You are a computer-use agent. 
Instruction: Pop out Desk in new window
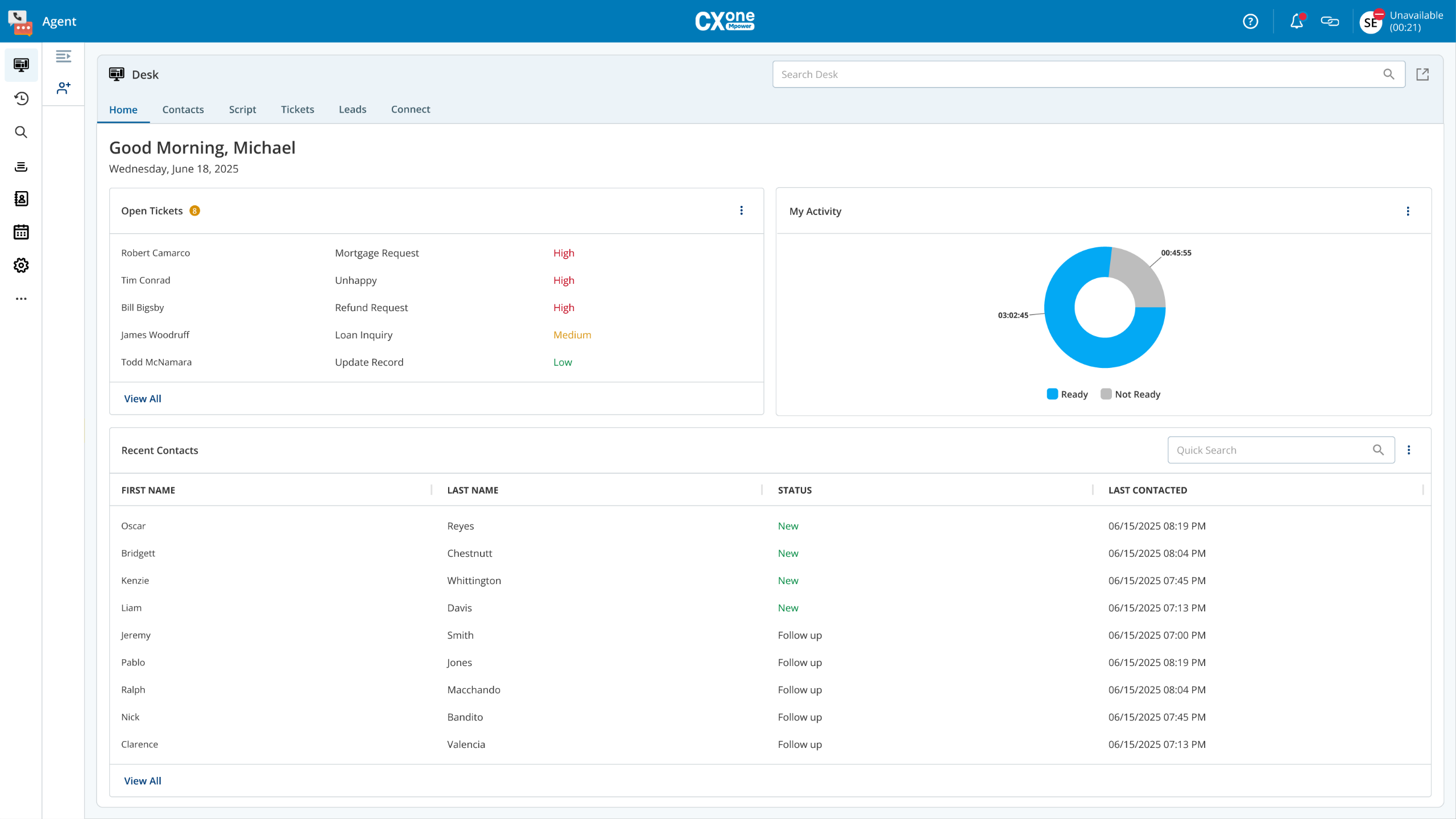click(x=1422, y=75)
